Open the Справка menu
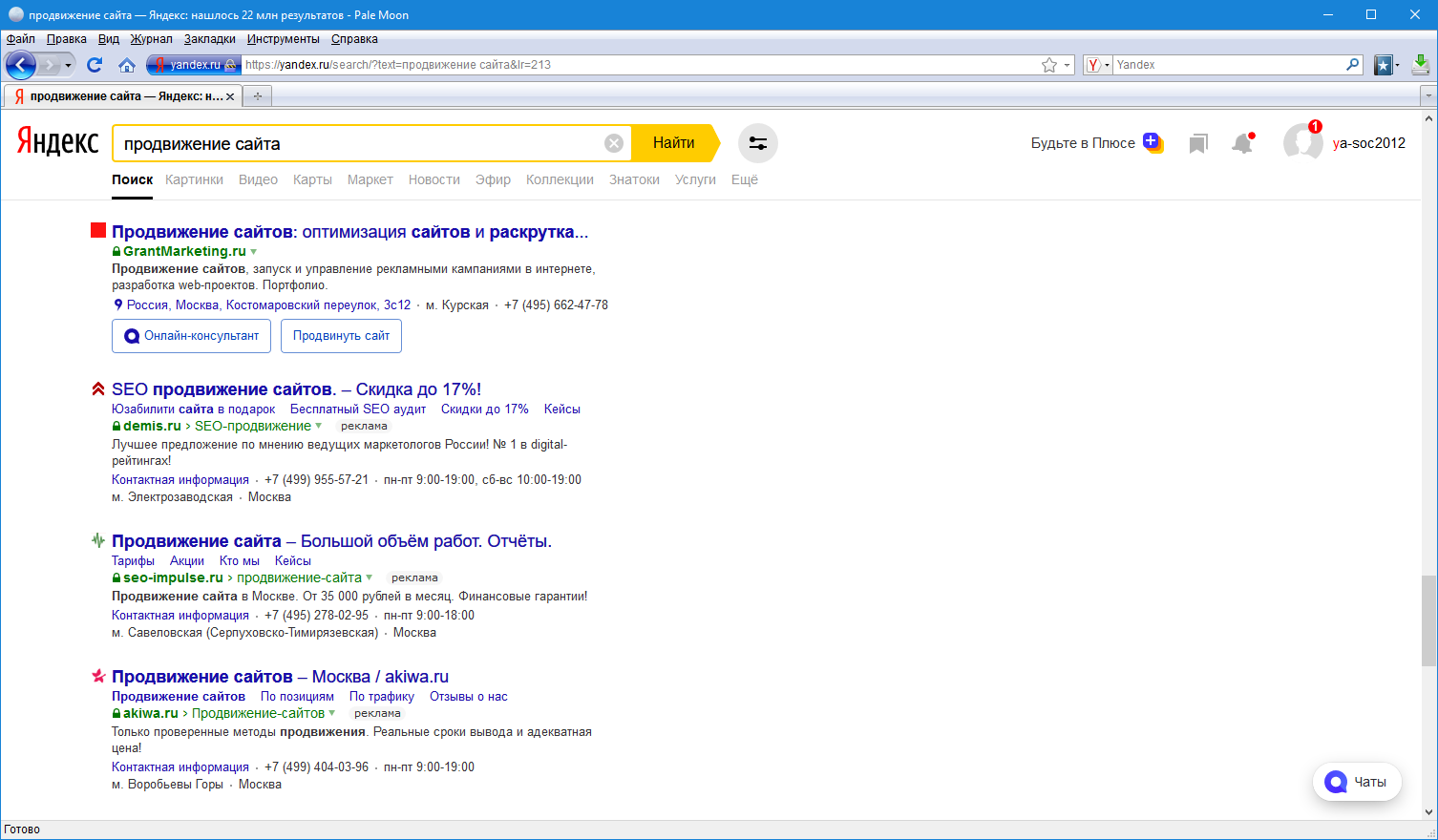This screenshot has height=840, width=1438. pos(354,39)
